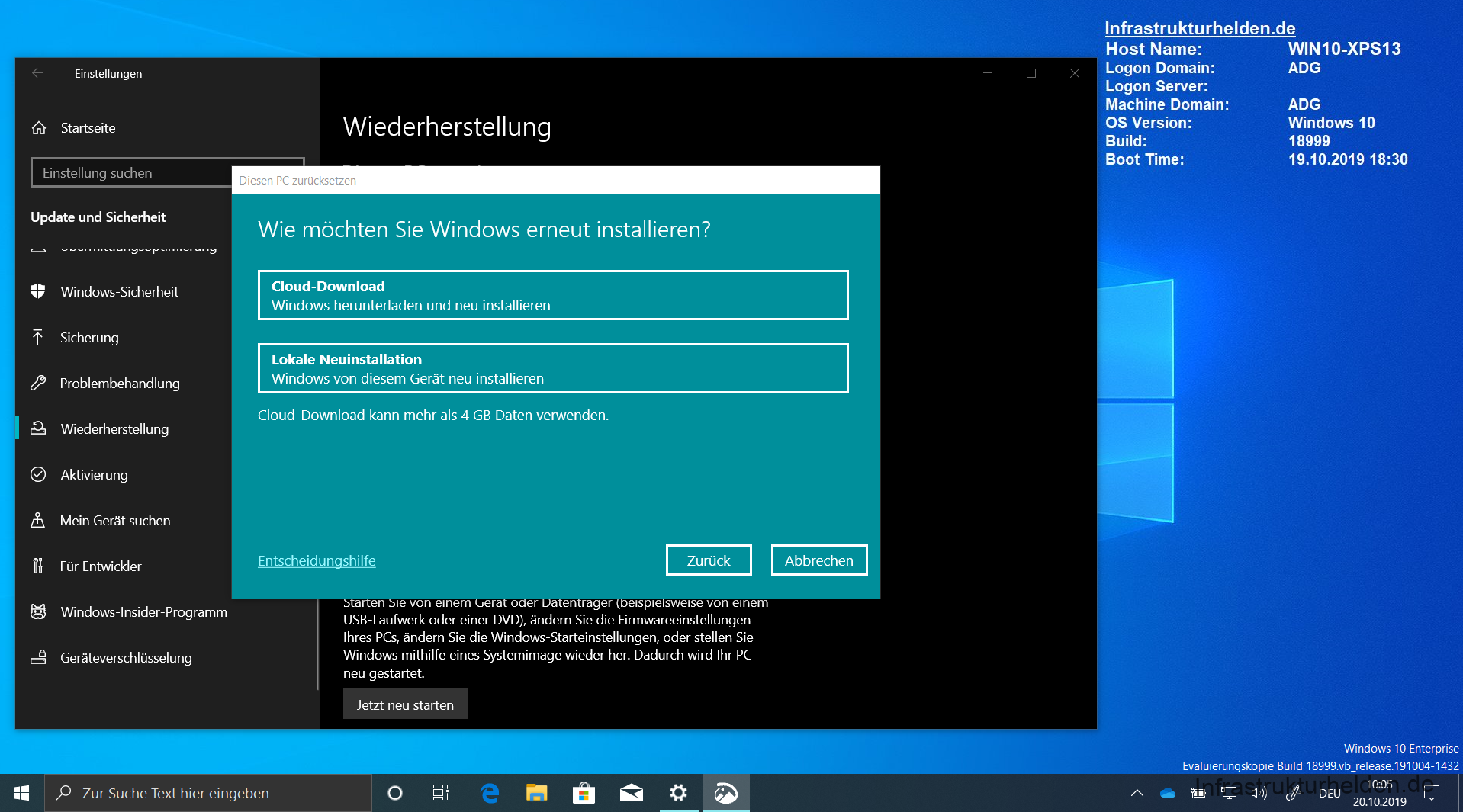Click the DEU language indicator
The width and height of the screenshot is (1463, 812).
click(x=1330, y=793)
